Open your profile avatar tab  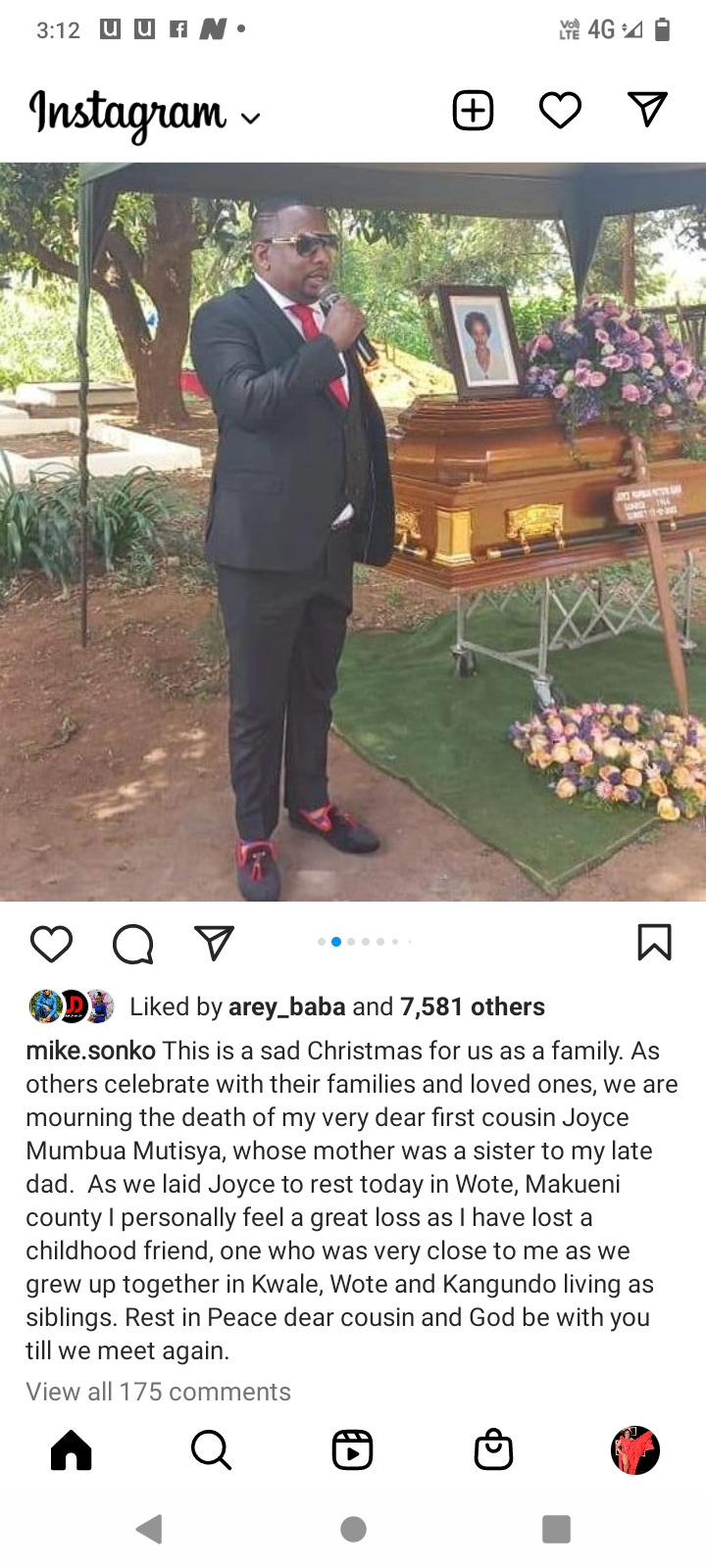634,1449
